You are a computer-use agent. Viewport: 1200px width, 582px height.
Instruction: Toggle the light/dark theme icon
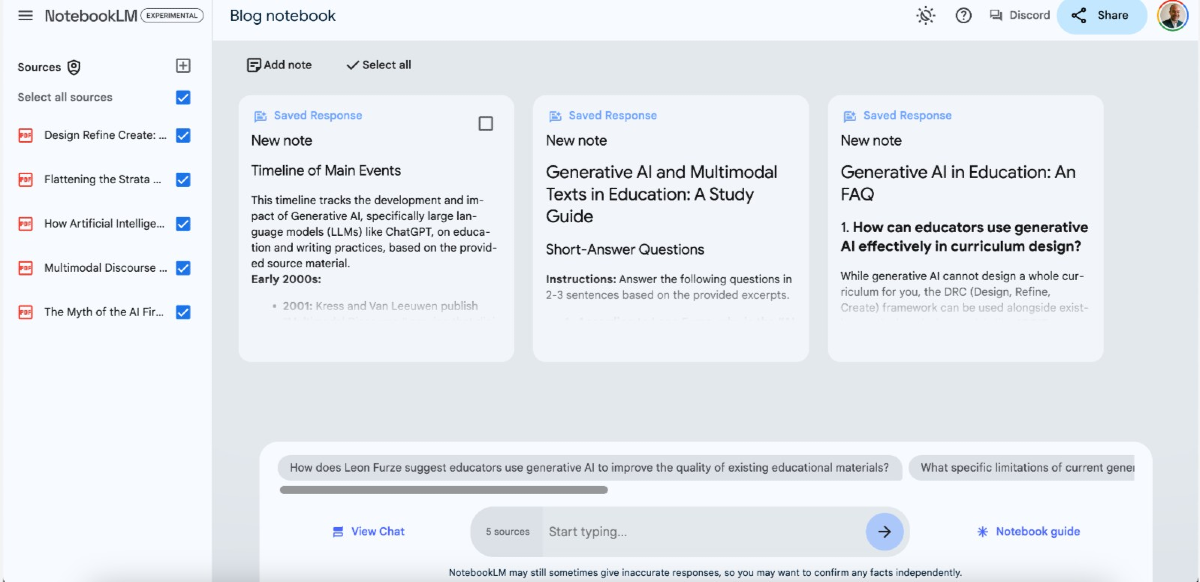click(x=926, y=16)
